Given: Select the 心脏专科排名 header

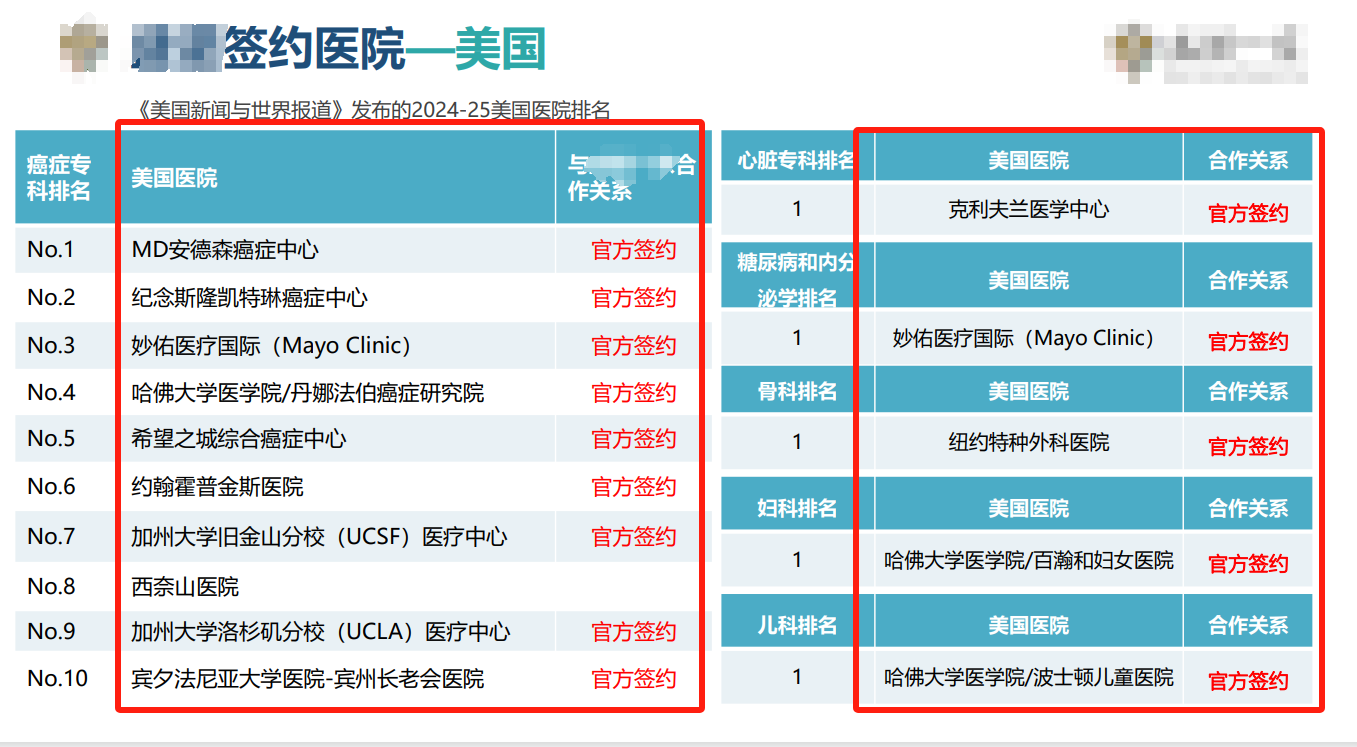Looking at the screenshot, I should (796, 160).
